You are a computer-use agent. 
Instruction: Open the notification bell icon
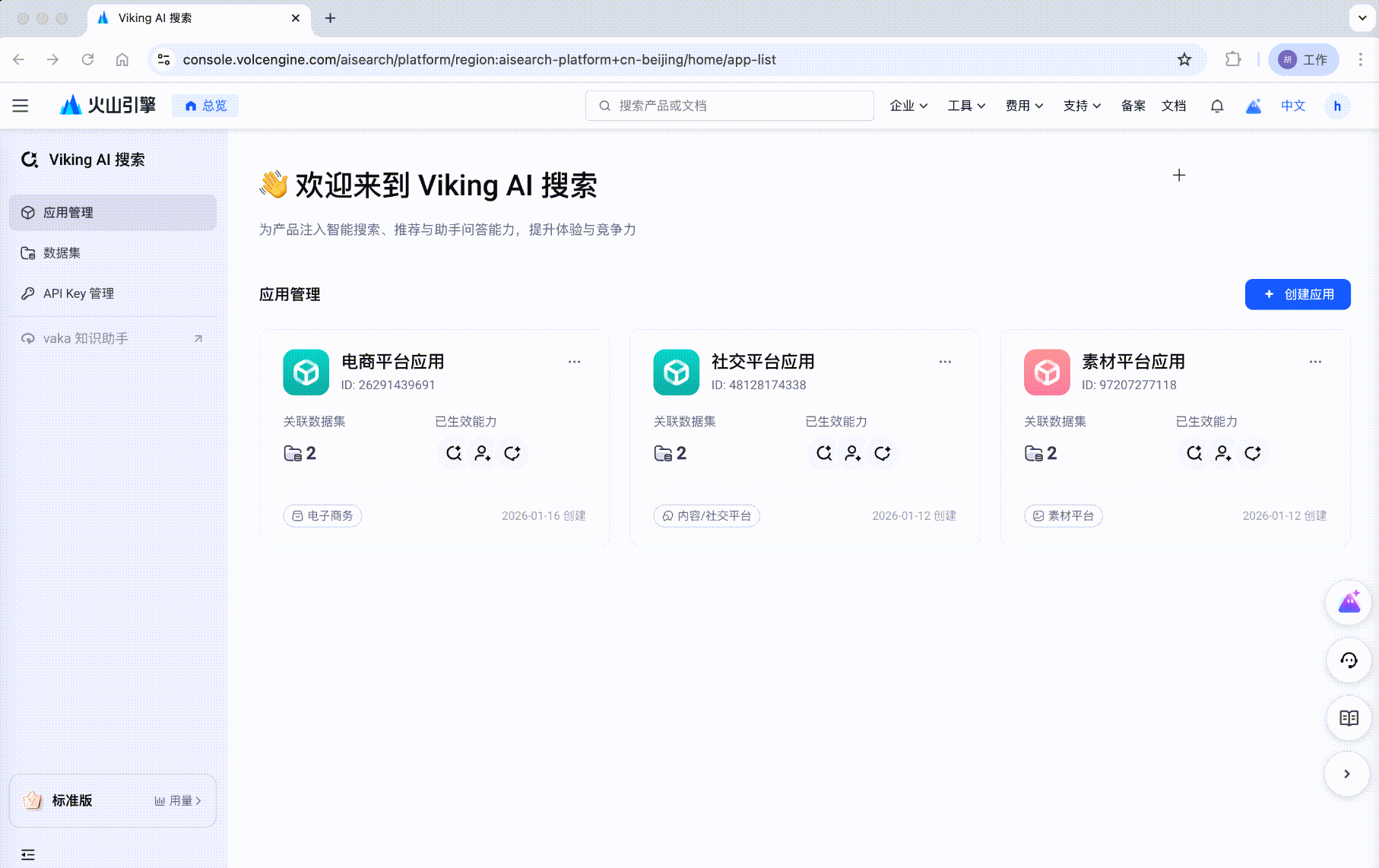pos(1216,106)
